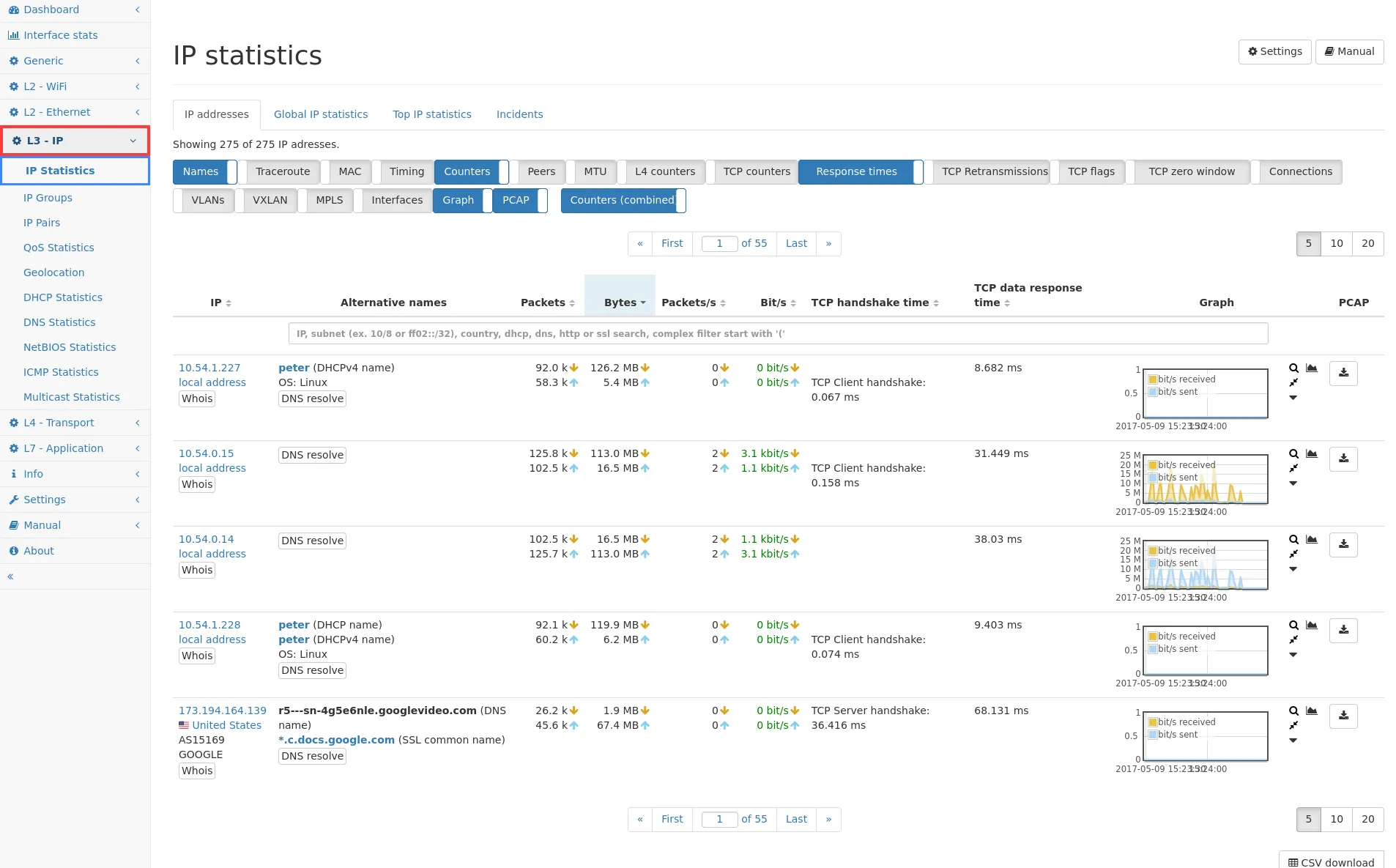Download PCAP for 10.54.0.14
The height and width of the screenshot is (868, 1396).
(x=1343, y=544)
